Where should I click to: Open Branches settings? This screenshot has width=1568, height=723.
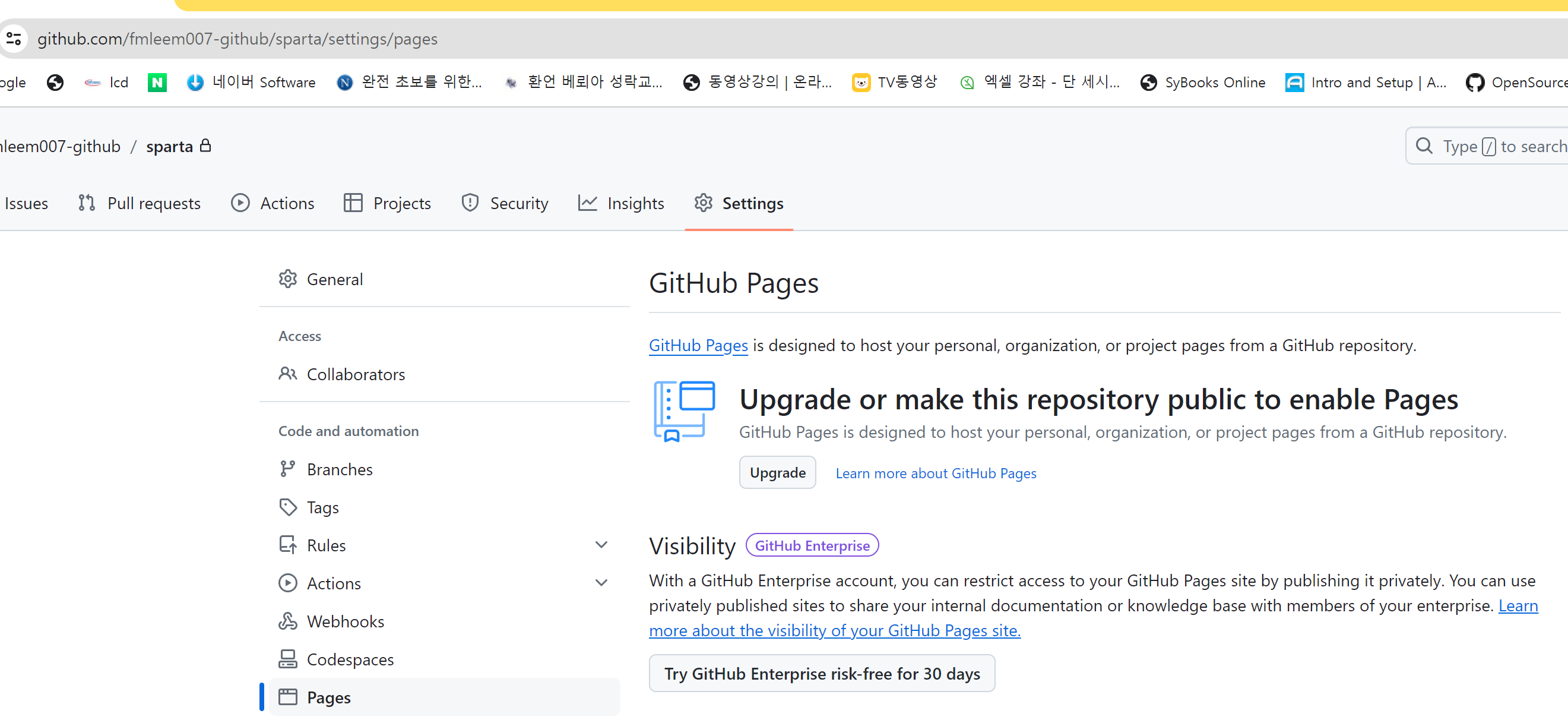coord(444,469)
